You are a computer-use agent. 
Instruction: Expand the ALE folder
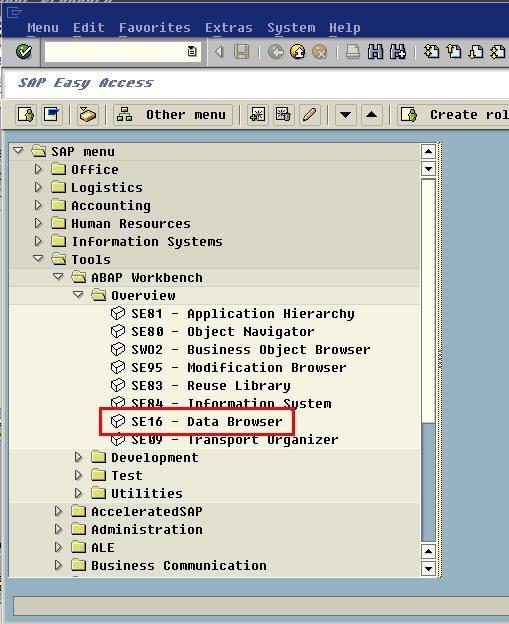point(59,547)
